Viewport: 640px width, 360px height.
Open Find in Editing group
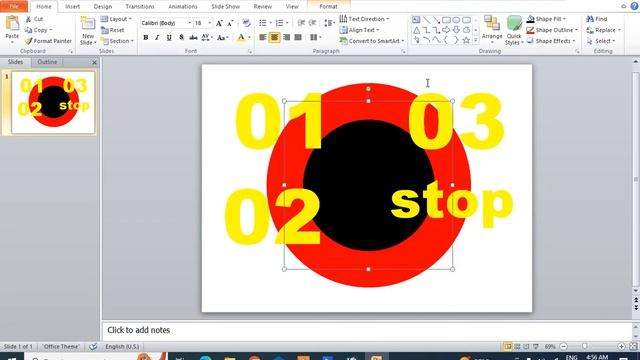coord(597,19)
